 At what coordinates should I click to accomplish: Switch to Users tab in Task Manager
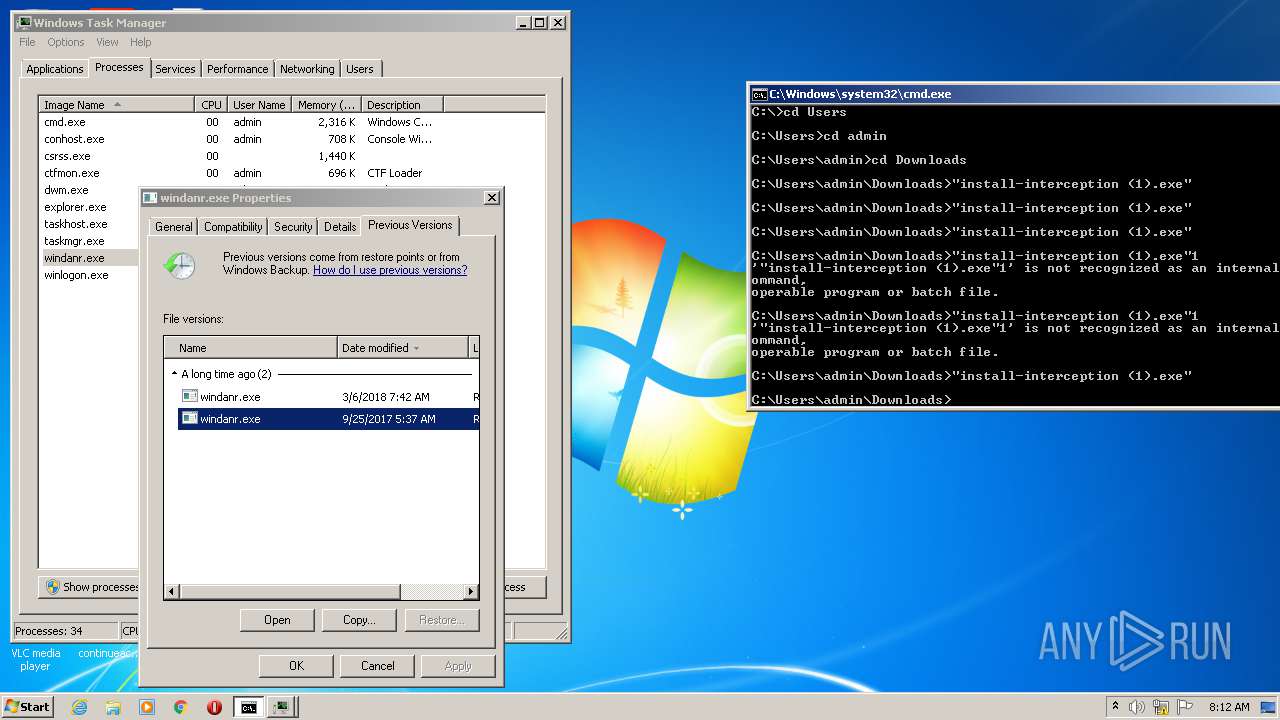[360, 69]
